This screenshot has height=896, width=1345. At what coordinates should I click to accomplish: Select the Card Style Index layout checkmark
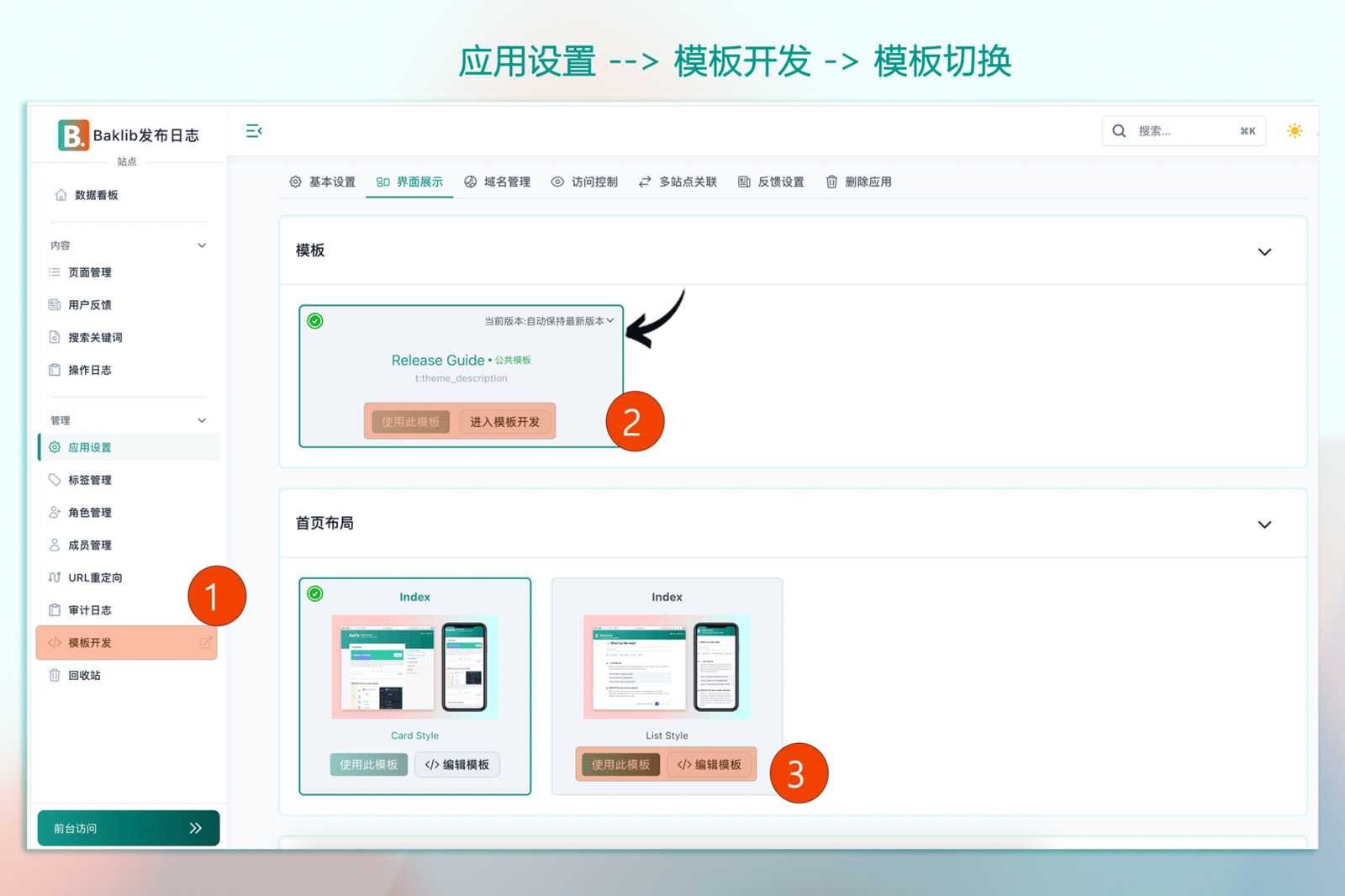pos(315,594)
